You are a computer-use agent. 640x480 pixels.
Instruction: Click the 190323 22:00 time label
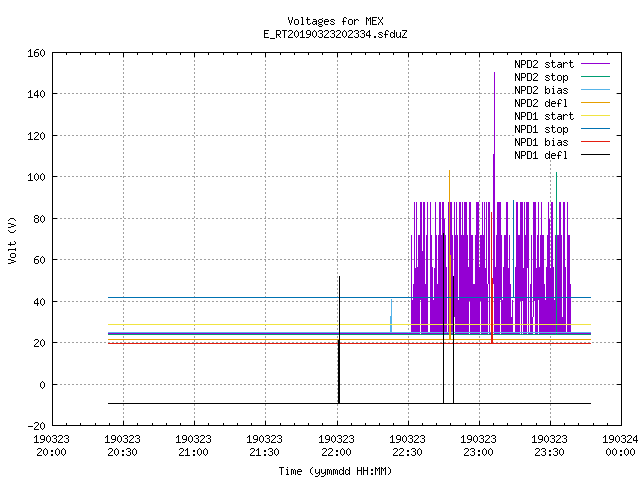pyautogui.click(x=336, y=446)
